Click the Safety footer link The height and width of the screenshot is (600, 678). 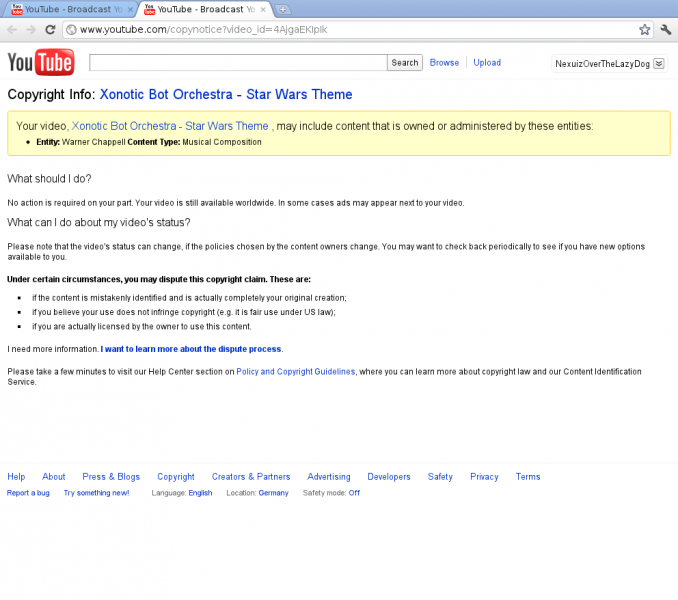click(x=440, y=476)
